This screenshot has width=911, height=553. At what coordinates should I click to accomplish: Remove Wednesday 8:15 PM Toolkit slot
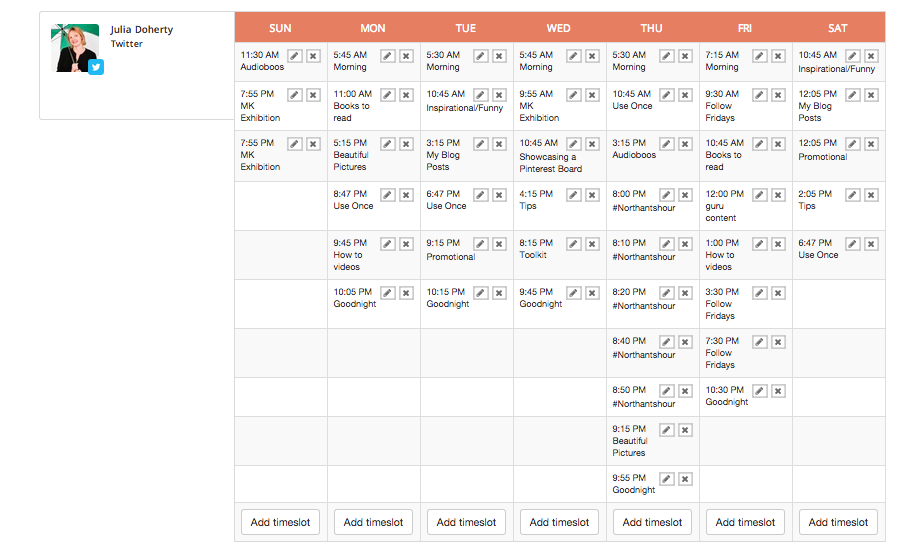(x=592, y=243)
